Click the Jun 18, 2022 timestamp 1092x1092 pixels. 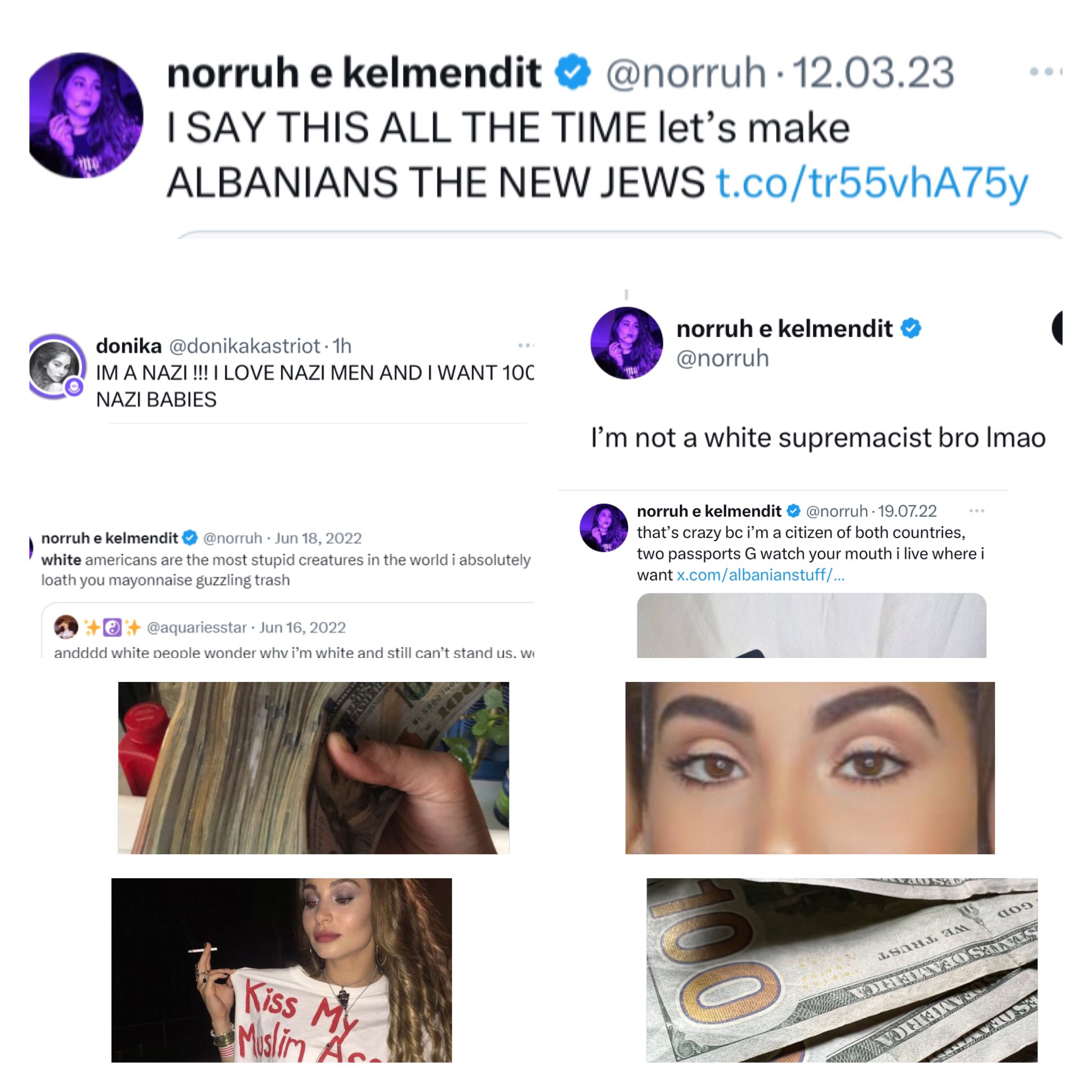pyautogui.click(x=318, y=537)
